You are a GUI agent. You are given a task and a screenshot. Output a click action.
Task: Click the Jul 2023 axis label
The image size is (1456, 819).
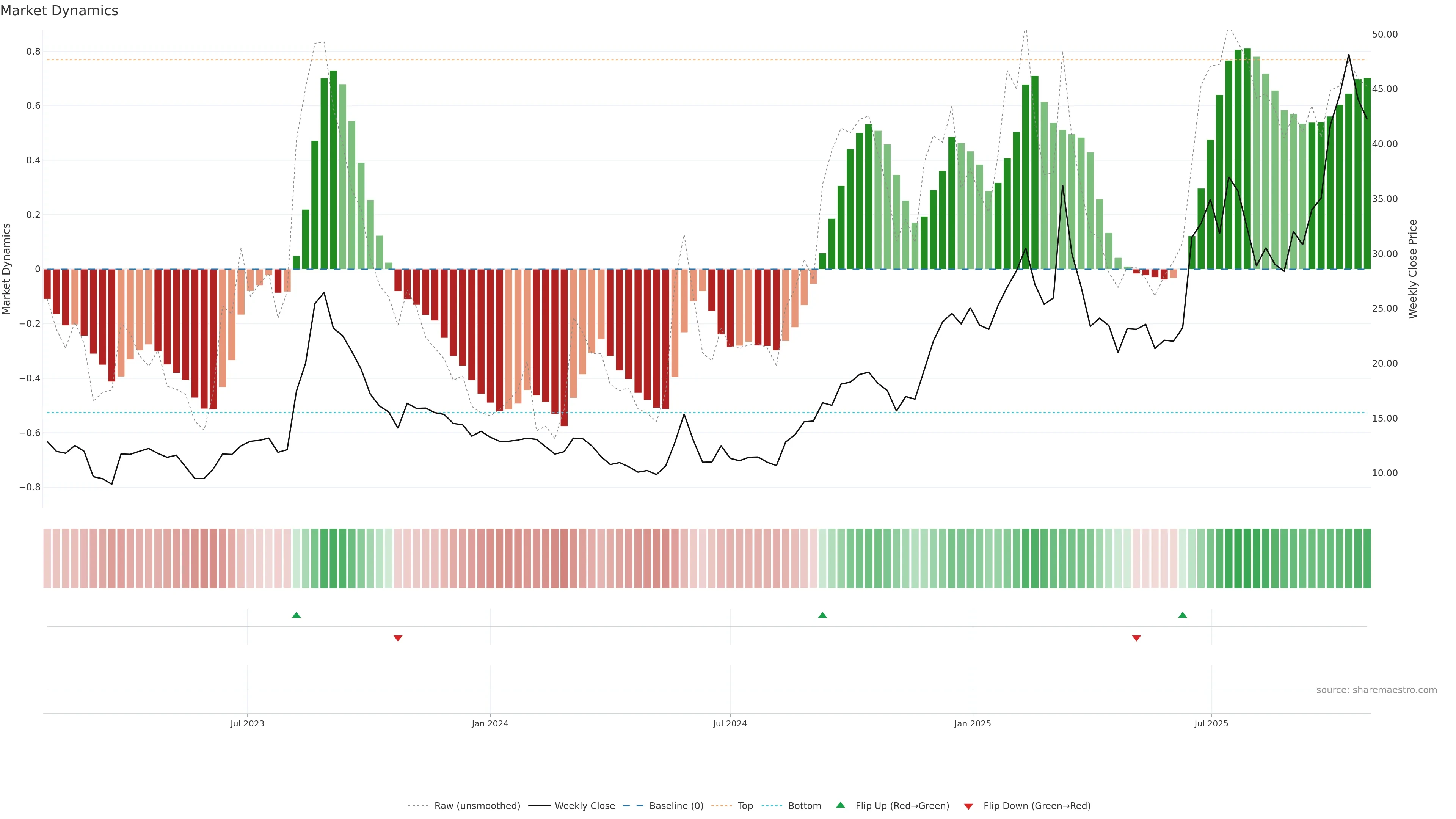(247, 723)
